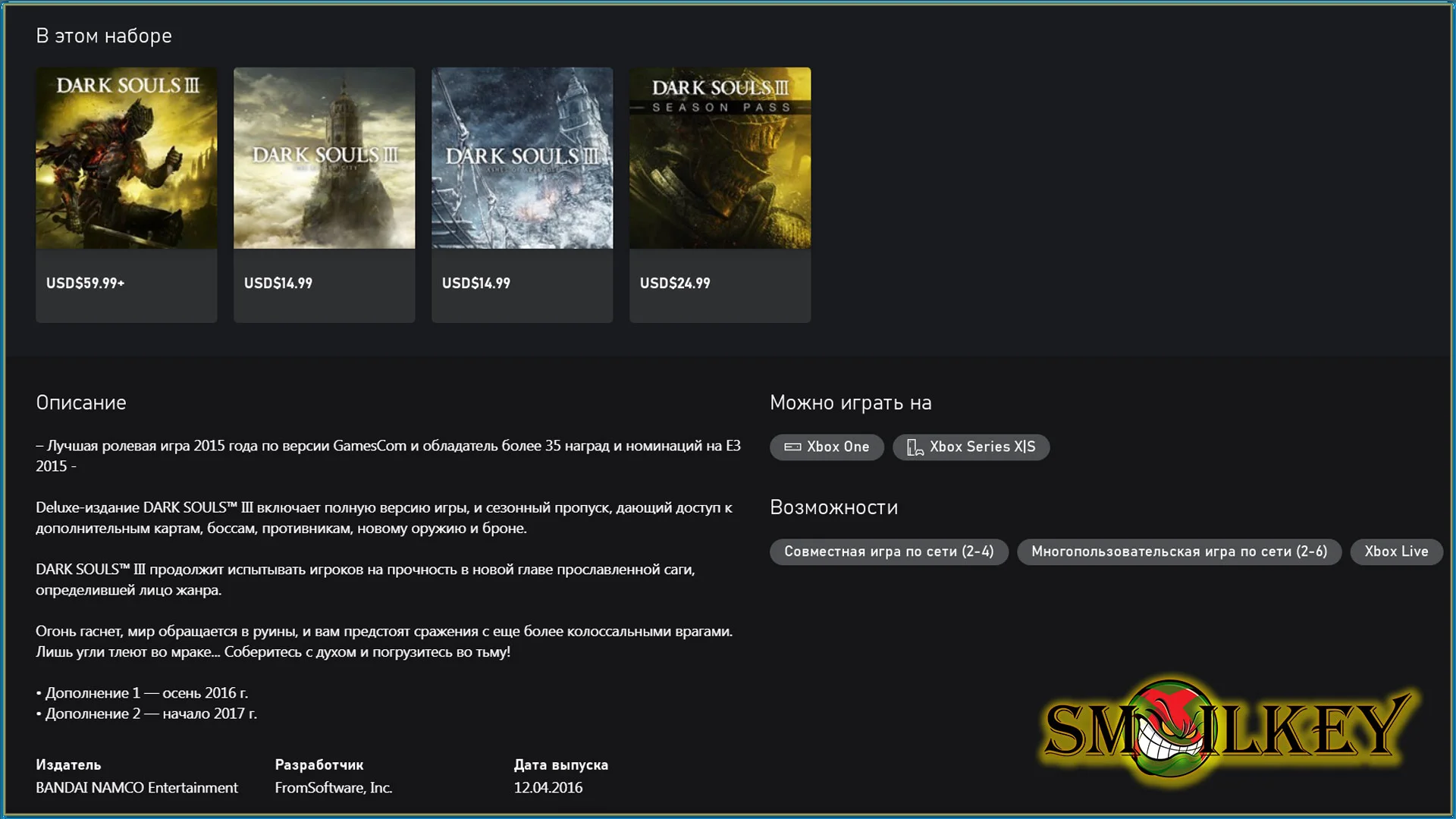Image resolution: width=1456 pixels, height=819 pixels.
Task: Click the BANDAI NAMCO Entertainment publisher name
Action: pyautogui.click(x=136, y=787)
